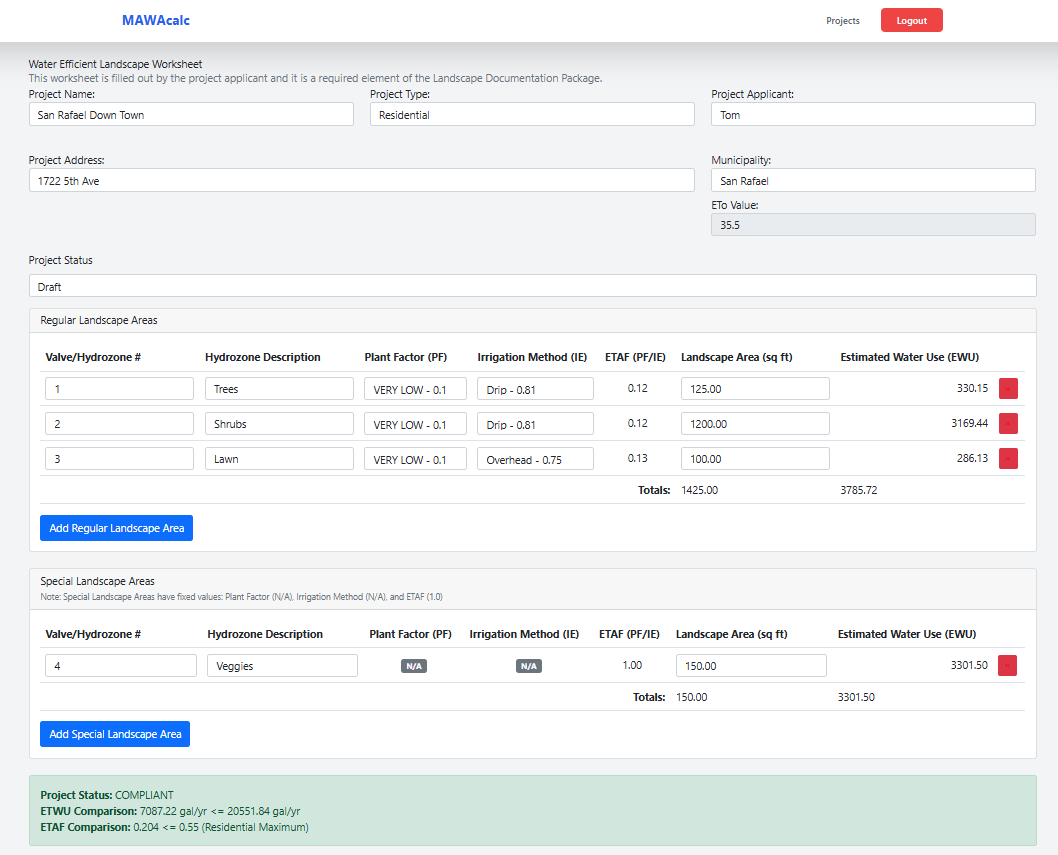
Task: Navigate to the Projects page
Action: (x=843, y=20)
